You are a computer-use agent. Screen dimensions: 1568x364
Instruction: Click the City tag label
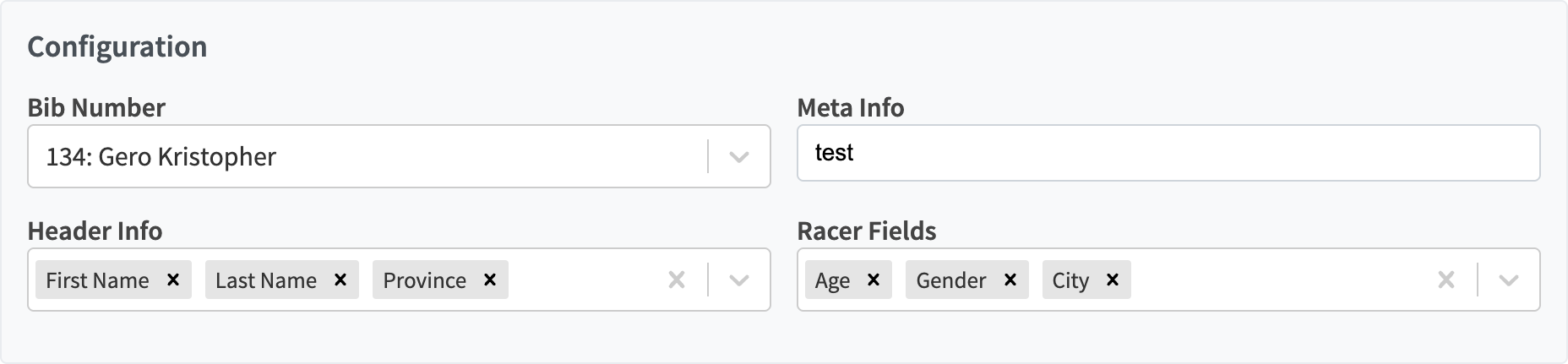(1070, 280)
